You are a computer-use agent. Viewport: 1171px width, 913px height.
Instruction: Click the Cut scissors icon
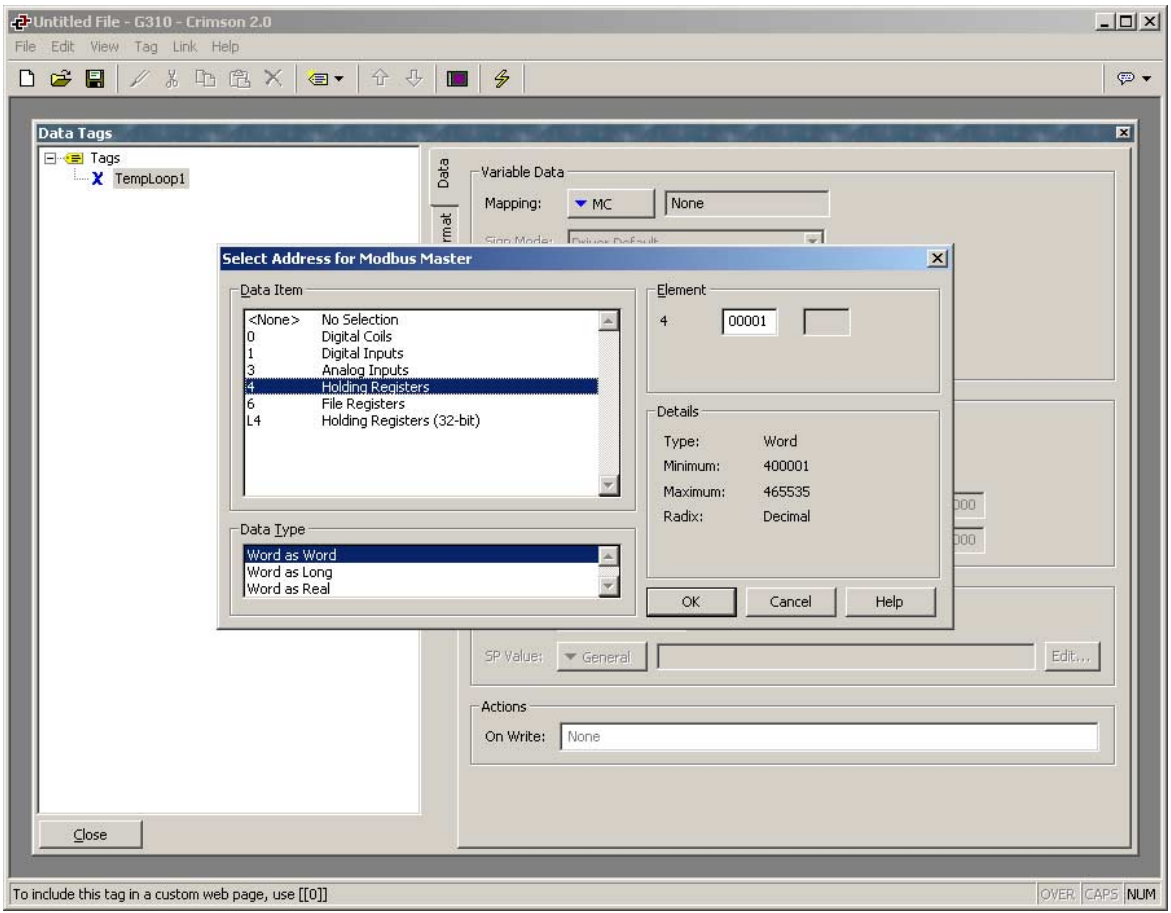point(173,78)
